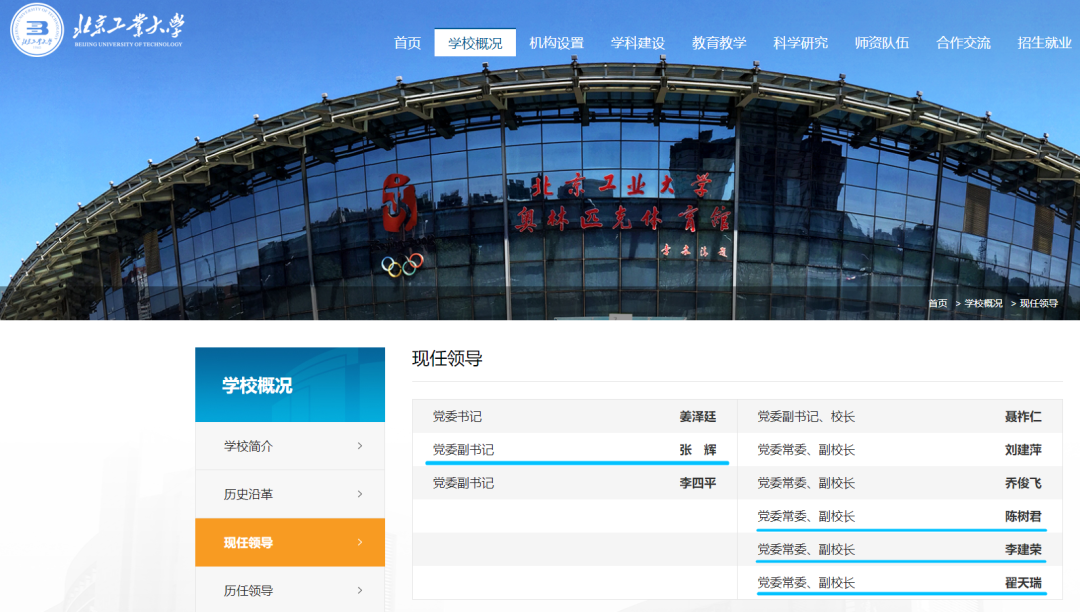The height and width of the screenshot is (612, 1080).
Task: Click the name 聂祚仁
Action: (x=1023, y=416)
